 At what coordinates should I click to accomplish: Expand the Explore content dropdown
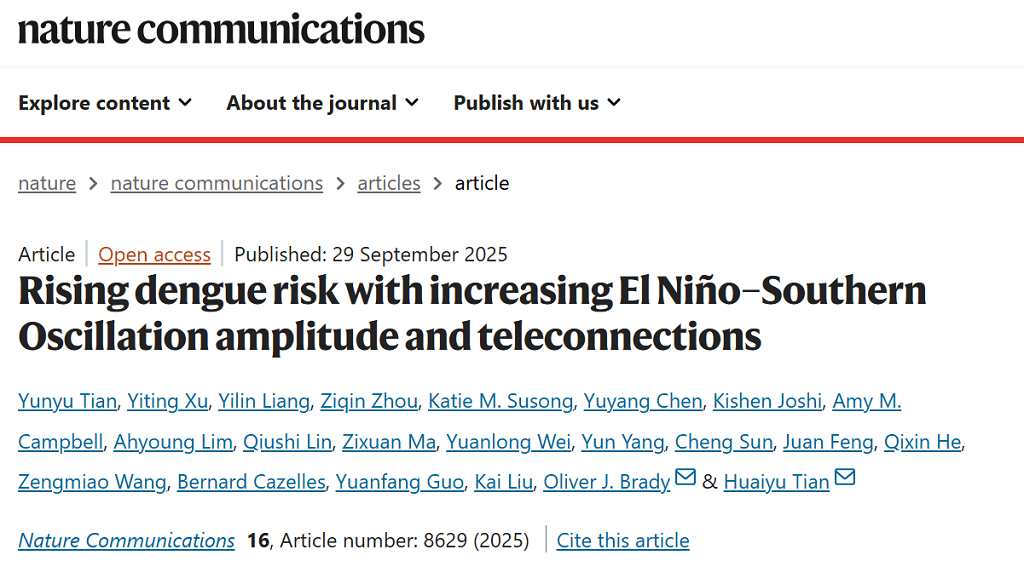105,103
